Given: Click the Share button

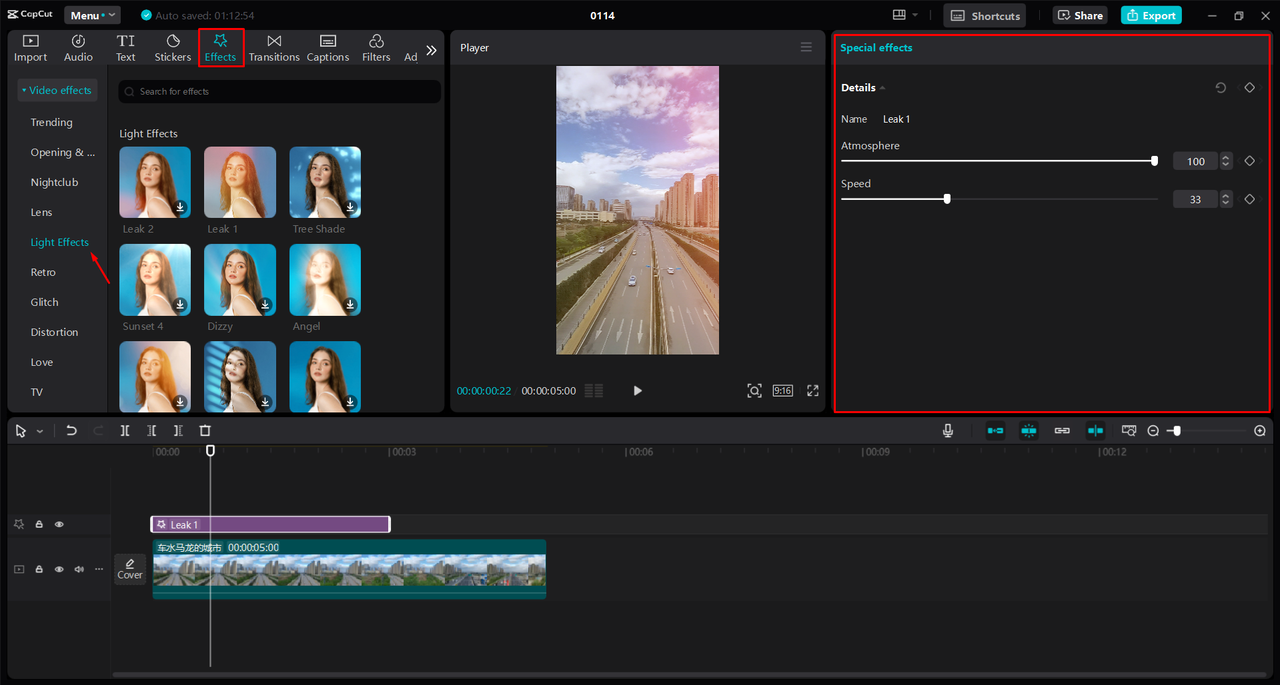Looking at the screenshot, I should click(1079, 15).
